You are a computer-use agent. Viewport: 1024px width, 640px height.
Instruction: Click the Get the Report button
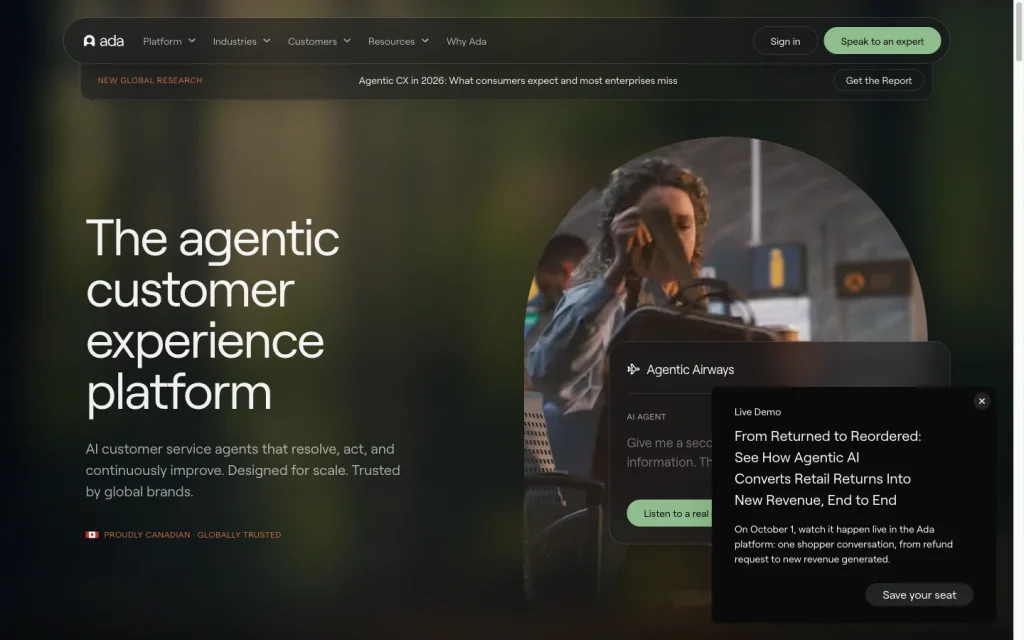[x=878, y=80]
